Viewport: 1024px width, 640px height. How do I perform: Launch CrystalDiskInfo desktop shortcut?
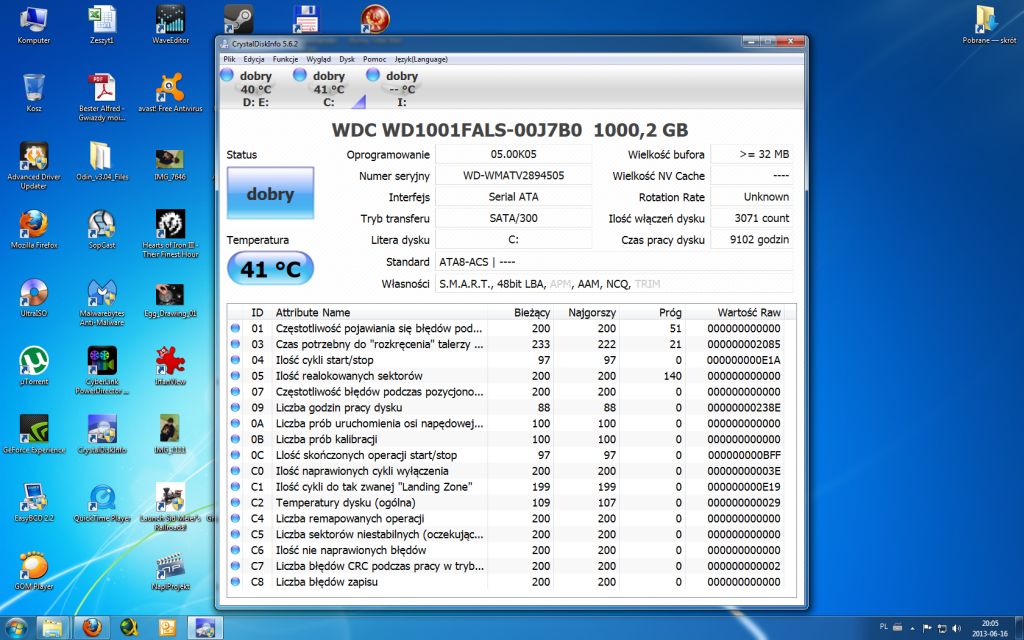pyautogui.click(x=102, y=434)
